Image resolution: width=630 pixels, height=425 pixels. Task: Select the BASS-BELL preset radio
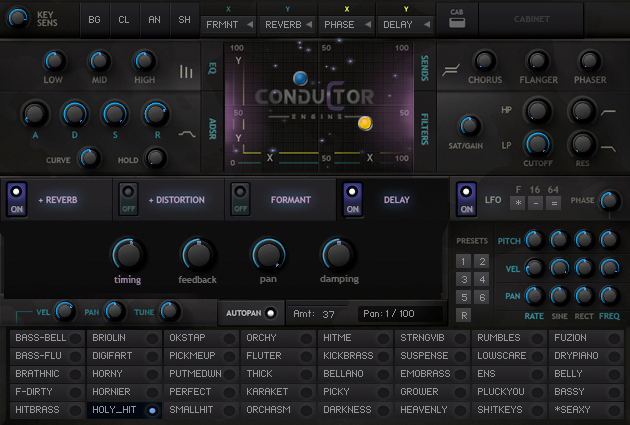click(x=75, y=338)
